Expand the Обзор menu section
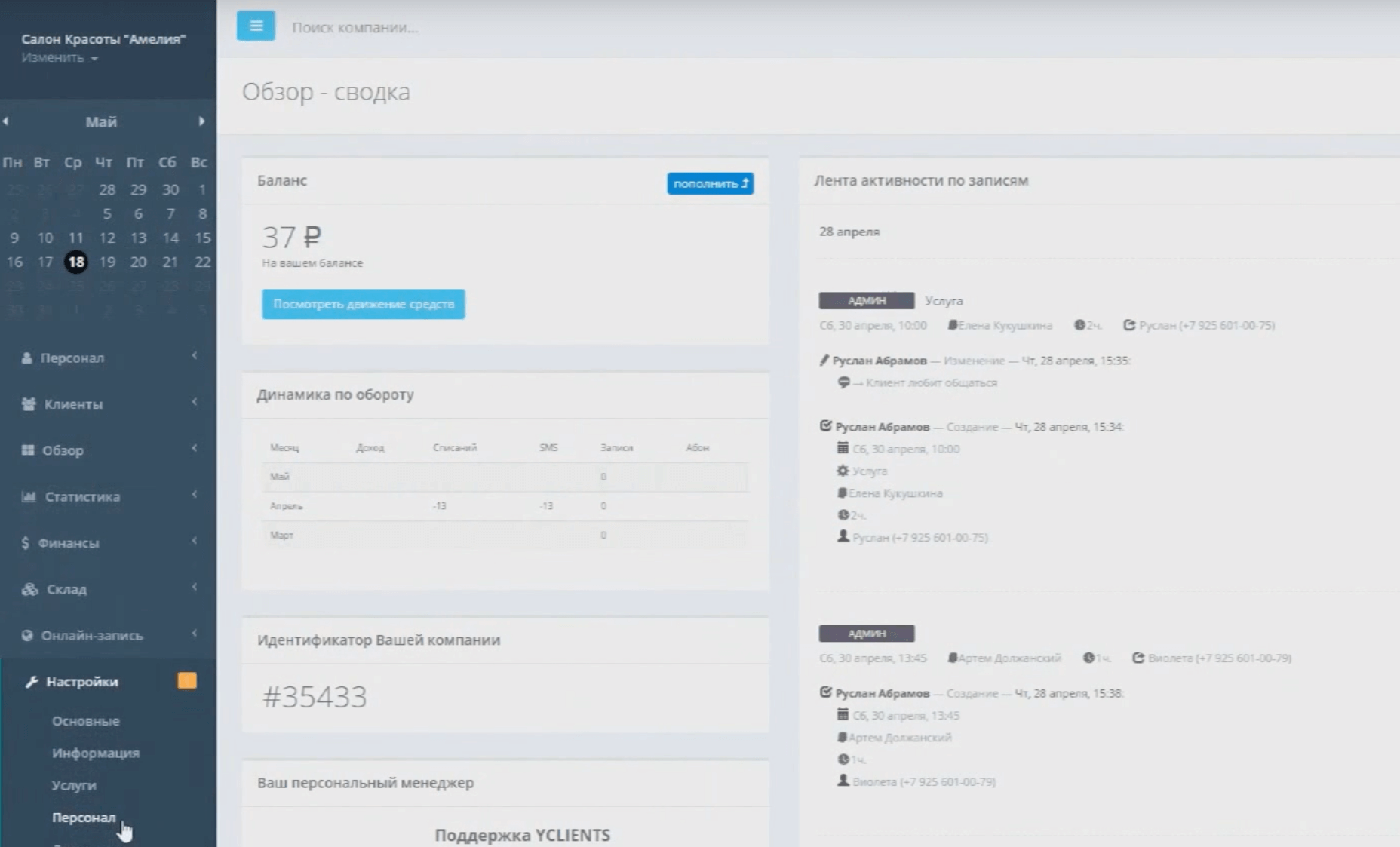 click(x=195, y=449)
